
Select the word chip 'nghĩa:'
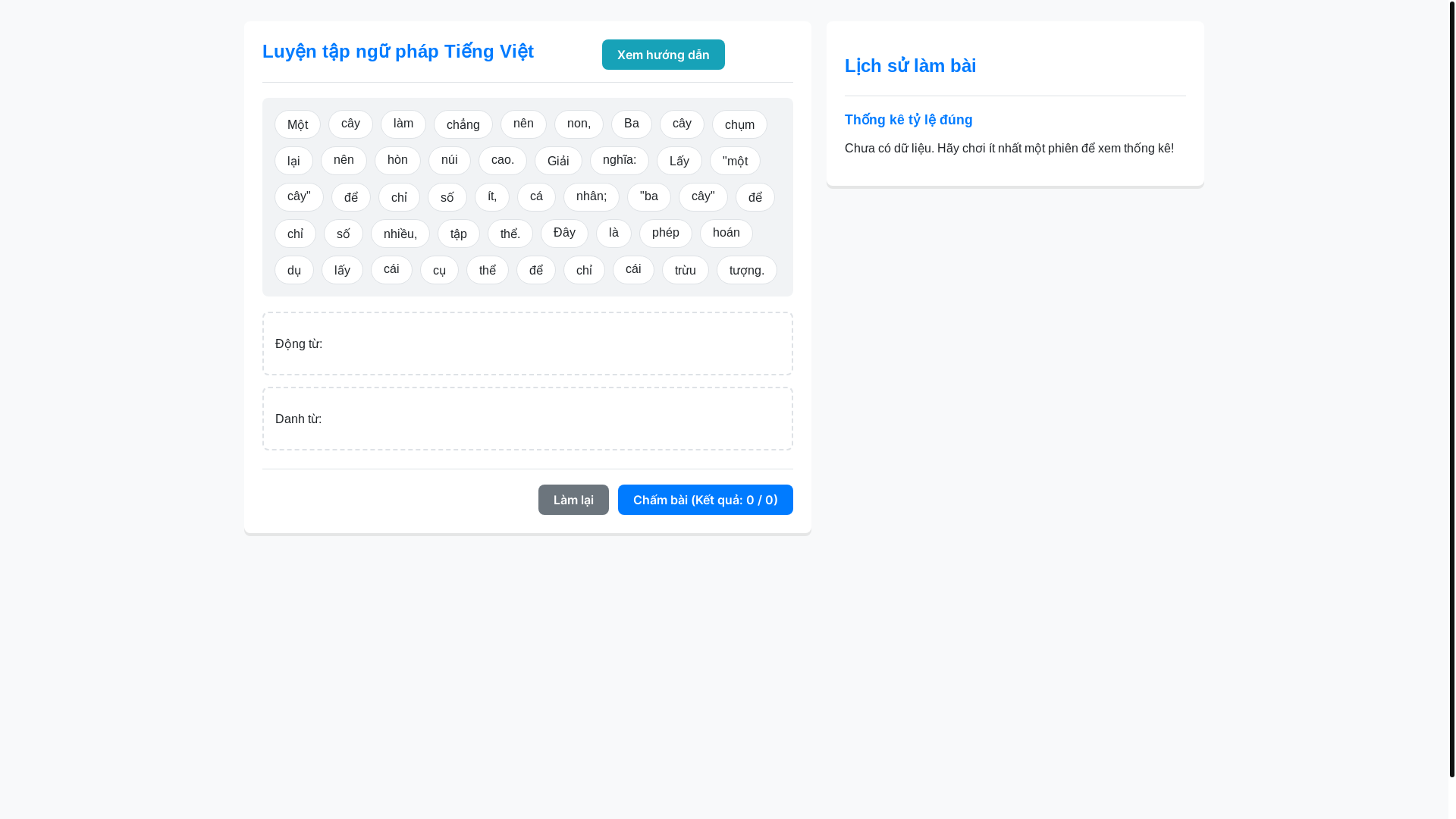(x=620, y=161)
